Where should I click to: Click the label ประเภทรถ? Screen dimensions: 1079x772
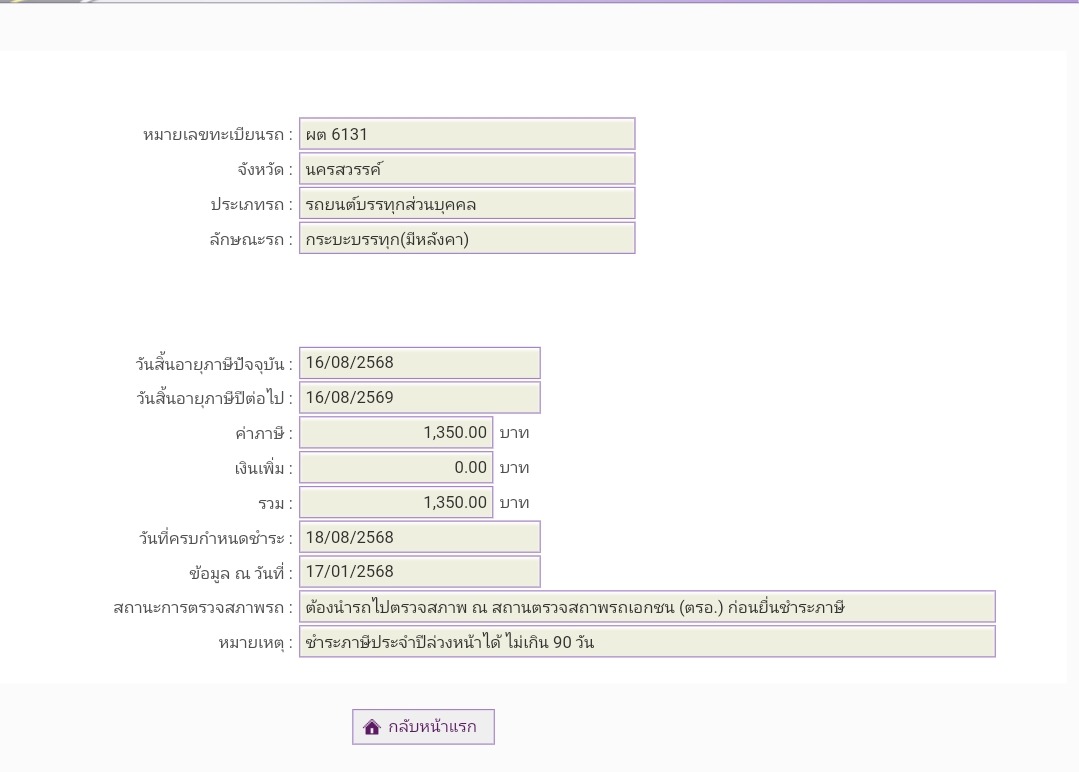coord(252,204)
